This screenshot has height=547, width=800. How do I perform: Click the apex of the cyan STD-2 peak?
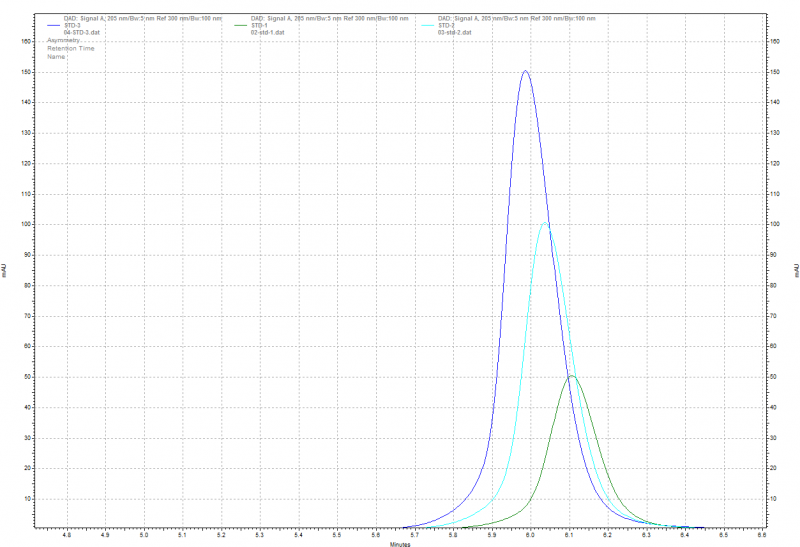(545, 222)
